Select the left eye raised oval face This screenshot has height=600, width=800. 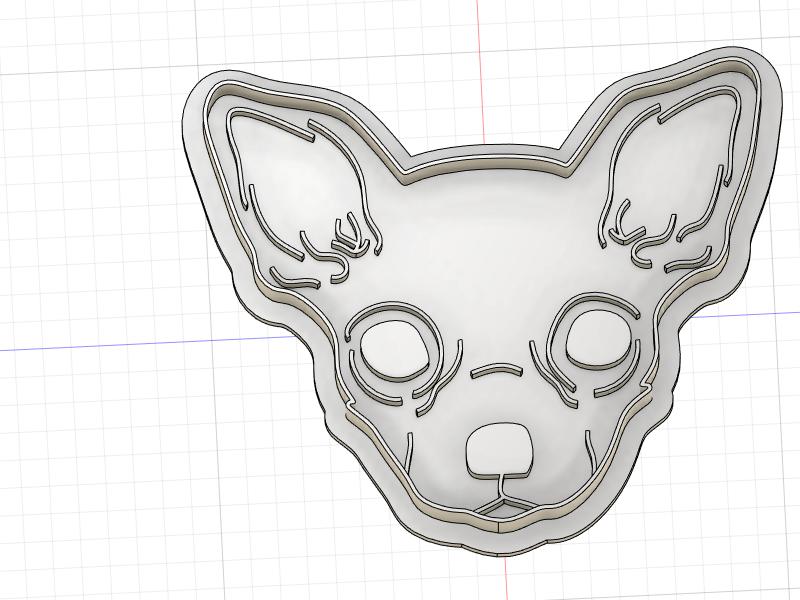tap(396, 350)
